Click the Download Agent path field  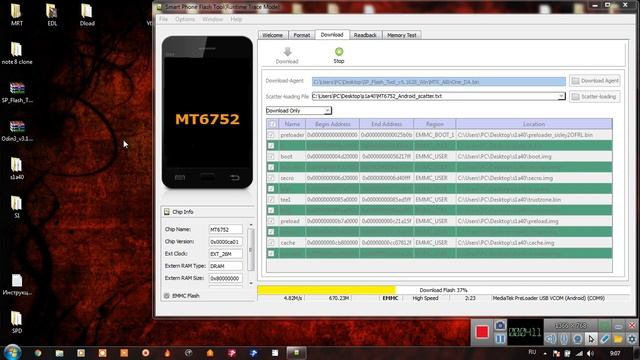point(439,82)
